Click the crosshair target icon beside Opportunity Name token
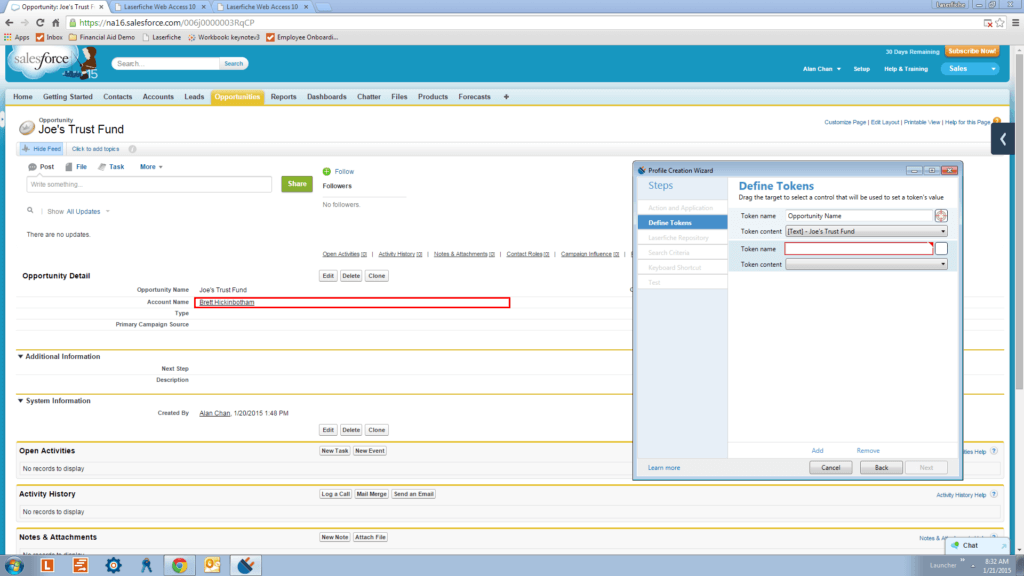The image size is (1024, 576). click(940, 216)
